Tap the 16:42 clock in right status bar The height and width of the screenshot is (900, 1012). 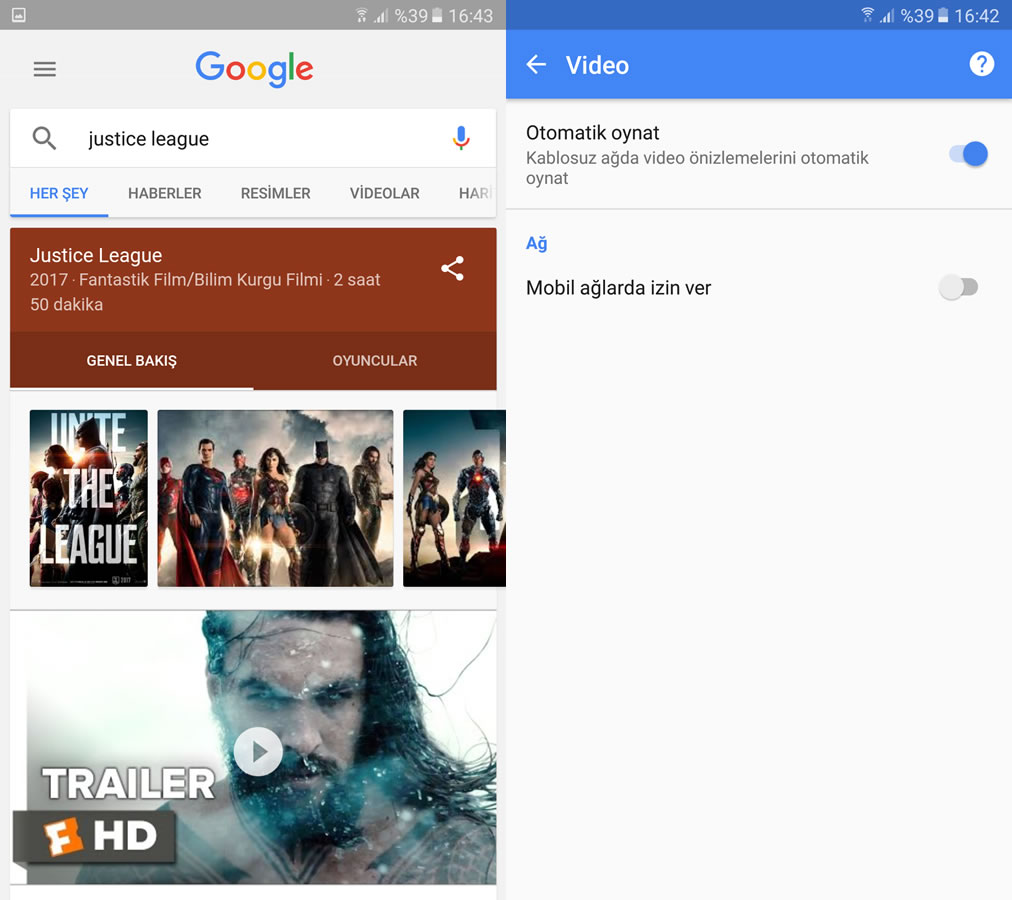pyautogui.click(x=977, y=15)
